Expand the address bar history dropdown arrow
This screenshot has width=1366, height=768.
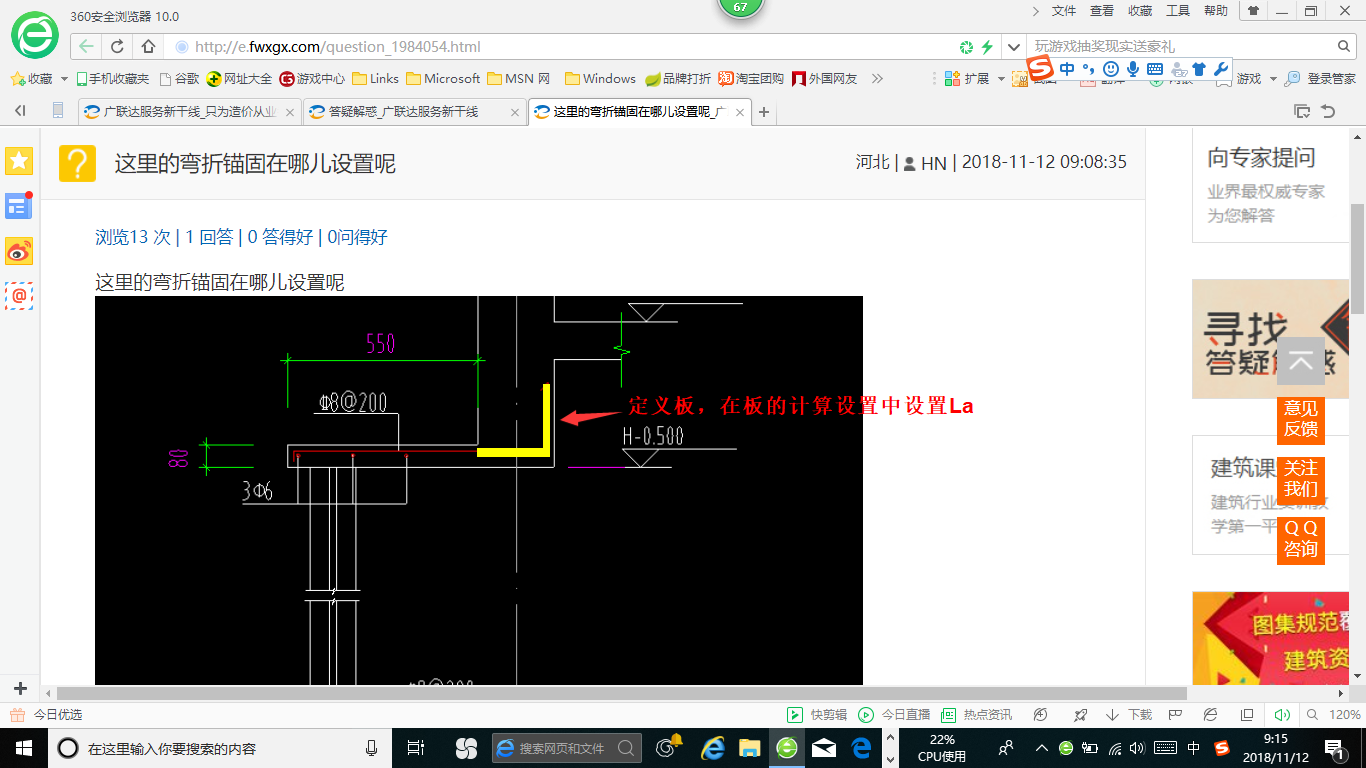[x=1015, y=47]
